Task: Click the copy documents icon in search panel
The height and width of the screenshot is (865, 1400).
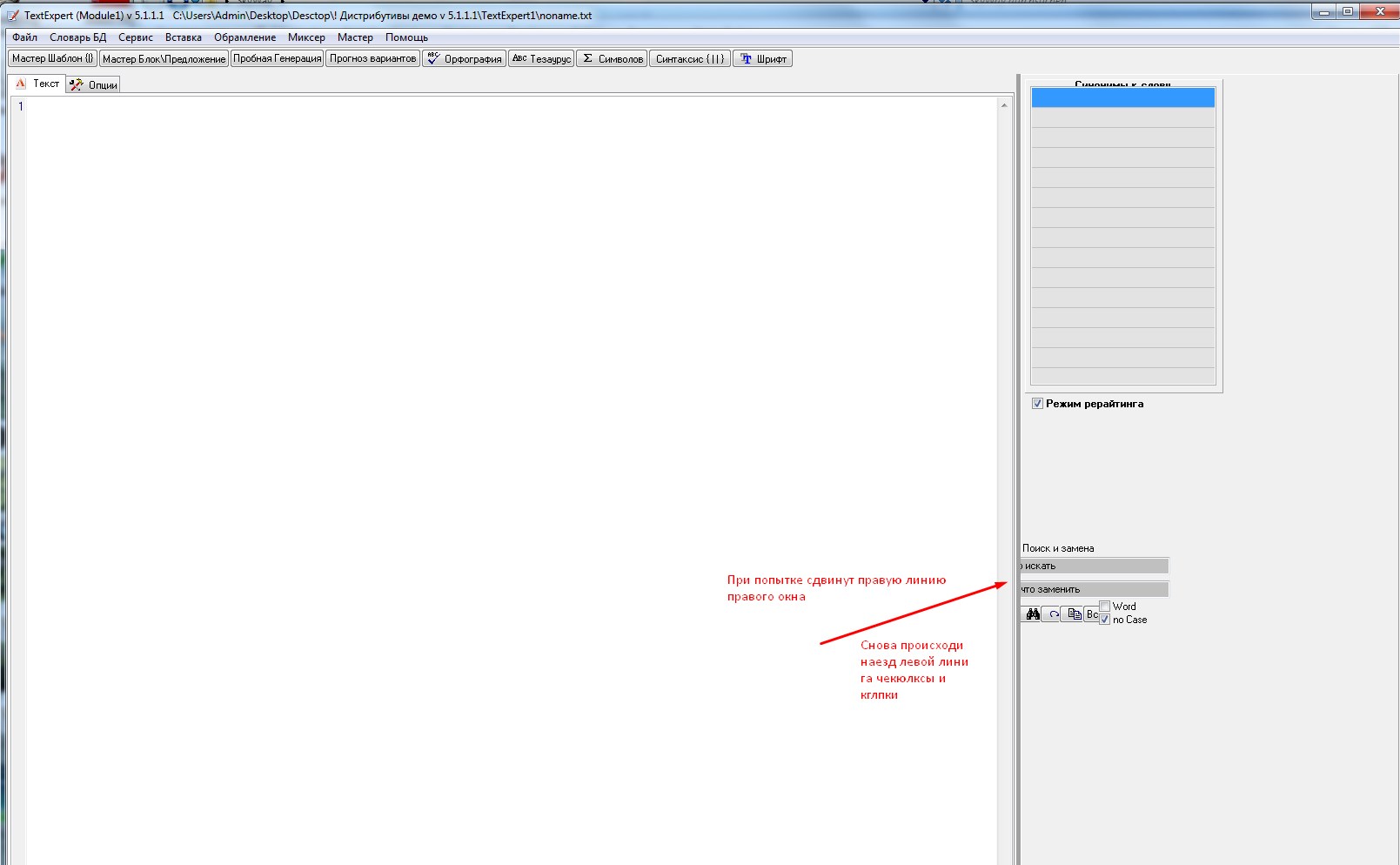Action: tap(1074, 614)
